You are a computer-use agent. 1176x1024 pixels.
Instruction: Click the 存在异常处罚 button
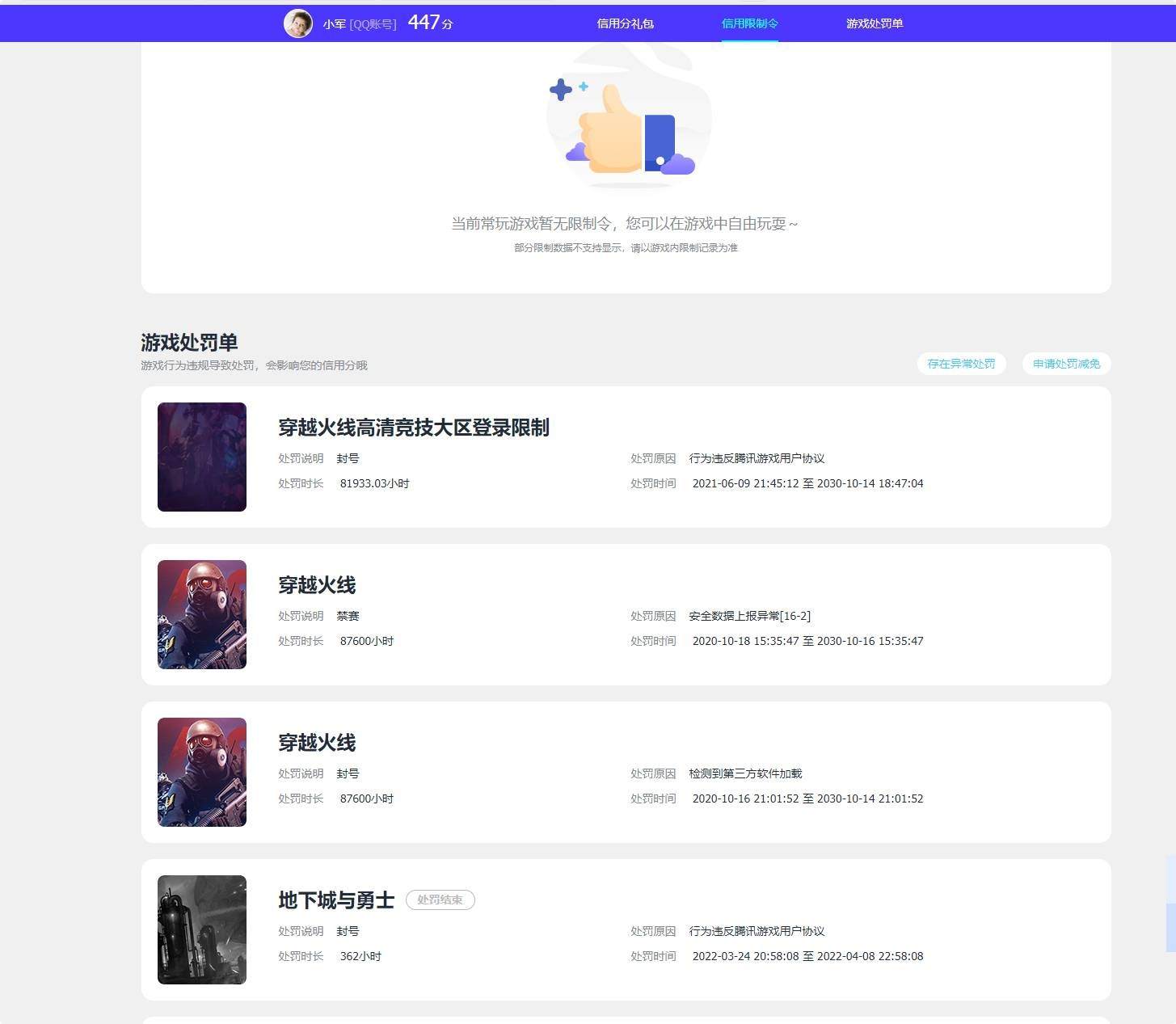coord(961,364)
